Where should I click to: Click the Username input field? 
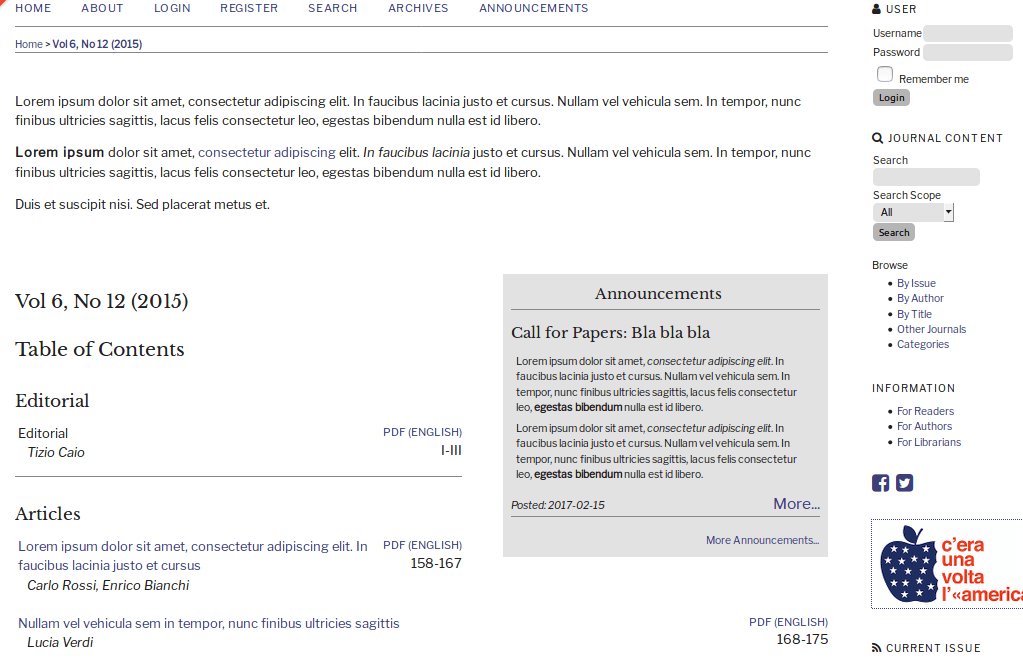(966, 32)
